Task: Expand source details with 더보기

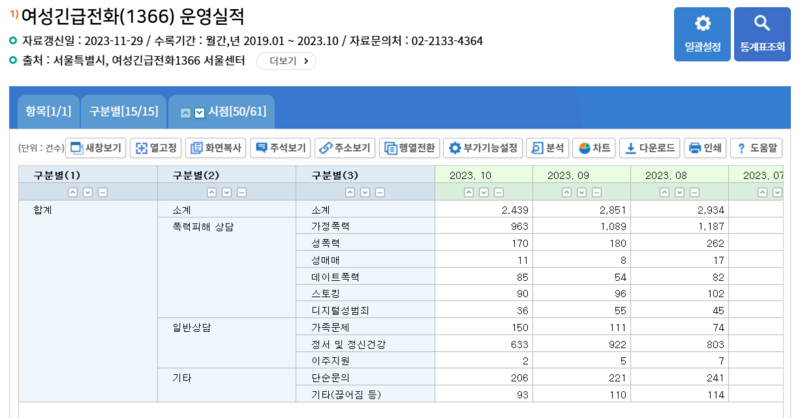Action: pyautogui.click(x=286, y=61)
